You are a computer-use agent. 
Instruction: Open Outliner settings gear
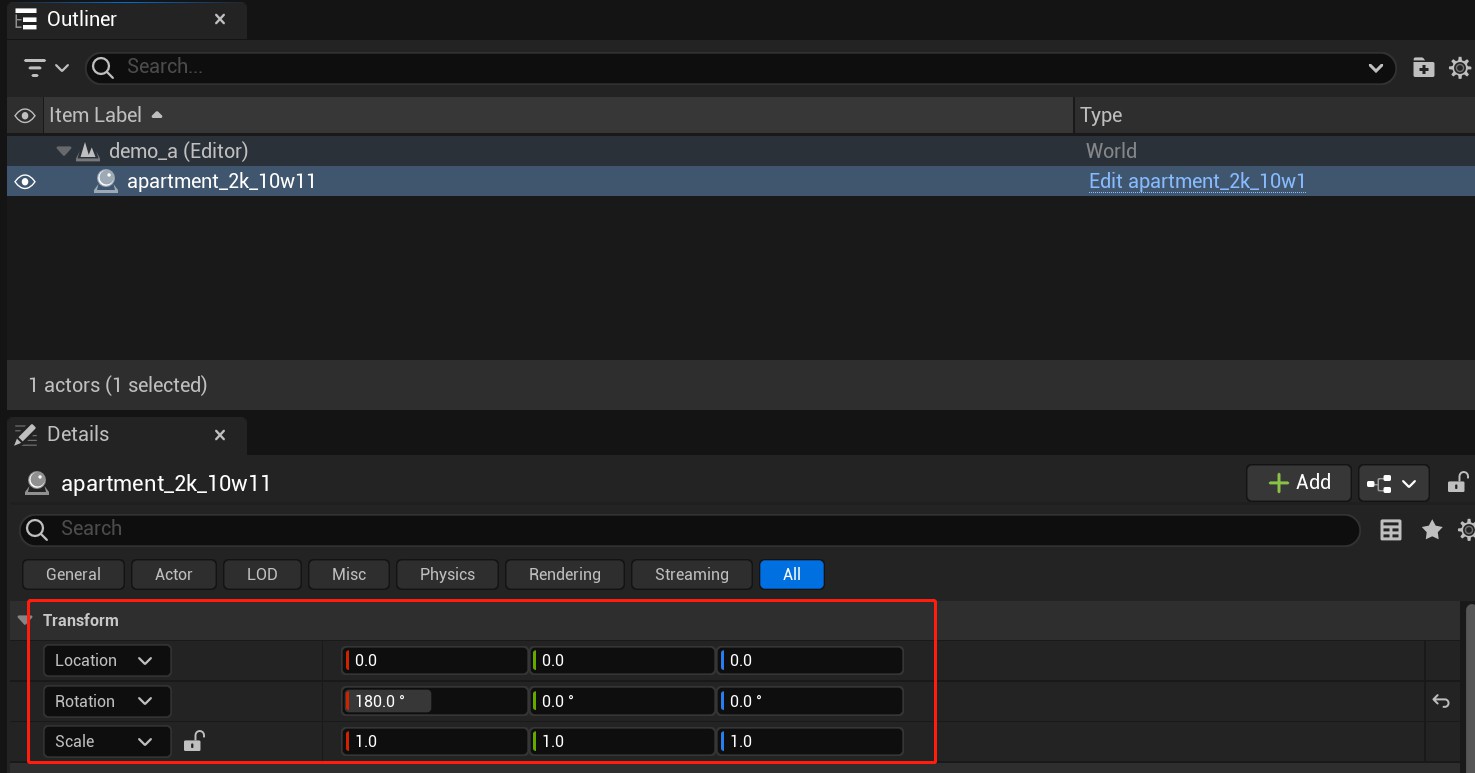1460,68
